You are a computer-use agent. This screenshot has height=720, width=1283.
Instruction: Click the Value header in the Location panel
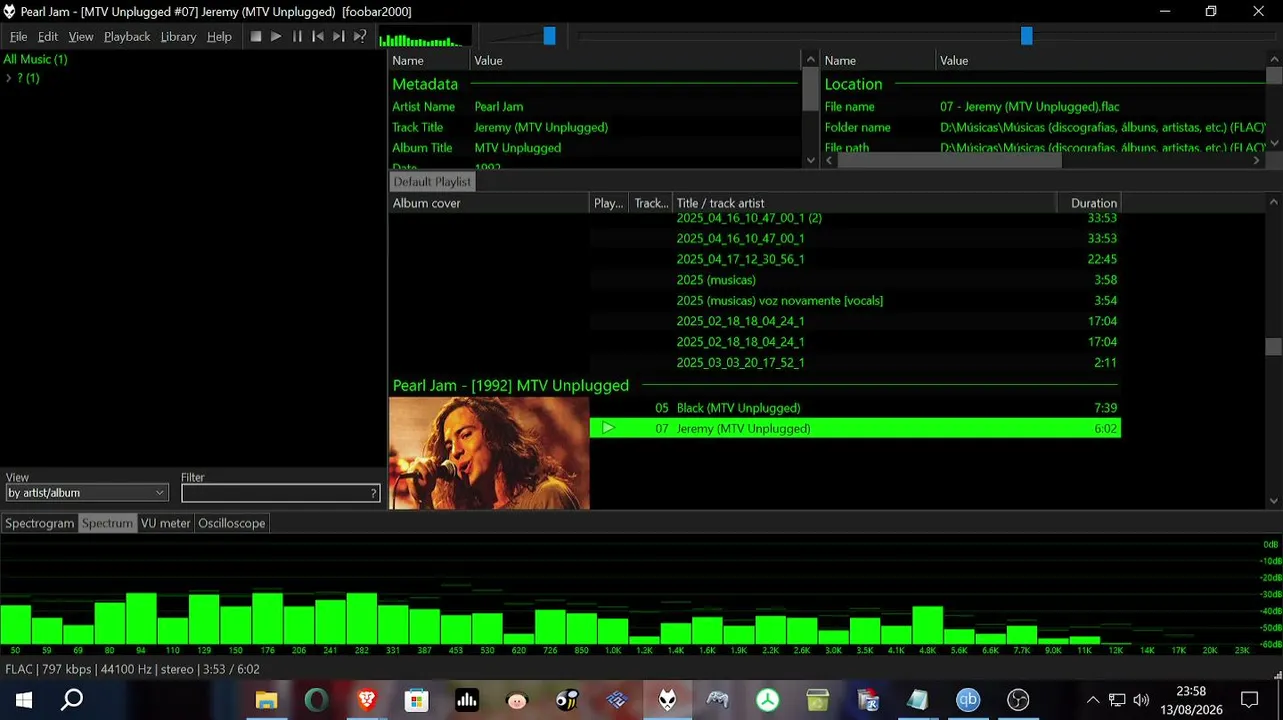[1101, 61]
